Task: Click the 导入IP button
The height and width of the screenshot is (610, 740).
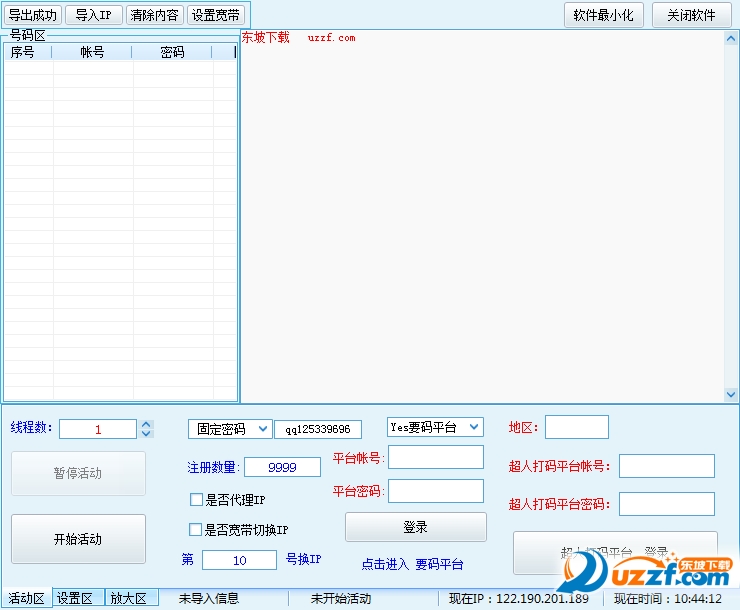Action: [x=93, y=15]
